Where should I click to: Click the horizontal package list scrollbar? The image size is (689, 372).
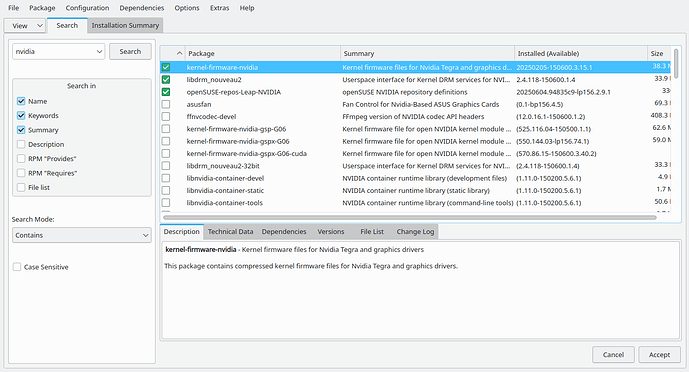pyautogui.click(x=410, y=217)
